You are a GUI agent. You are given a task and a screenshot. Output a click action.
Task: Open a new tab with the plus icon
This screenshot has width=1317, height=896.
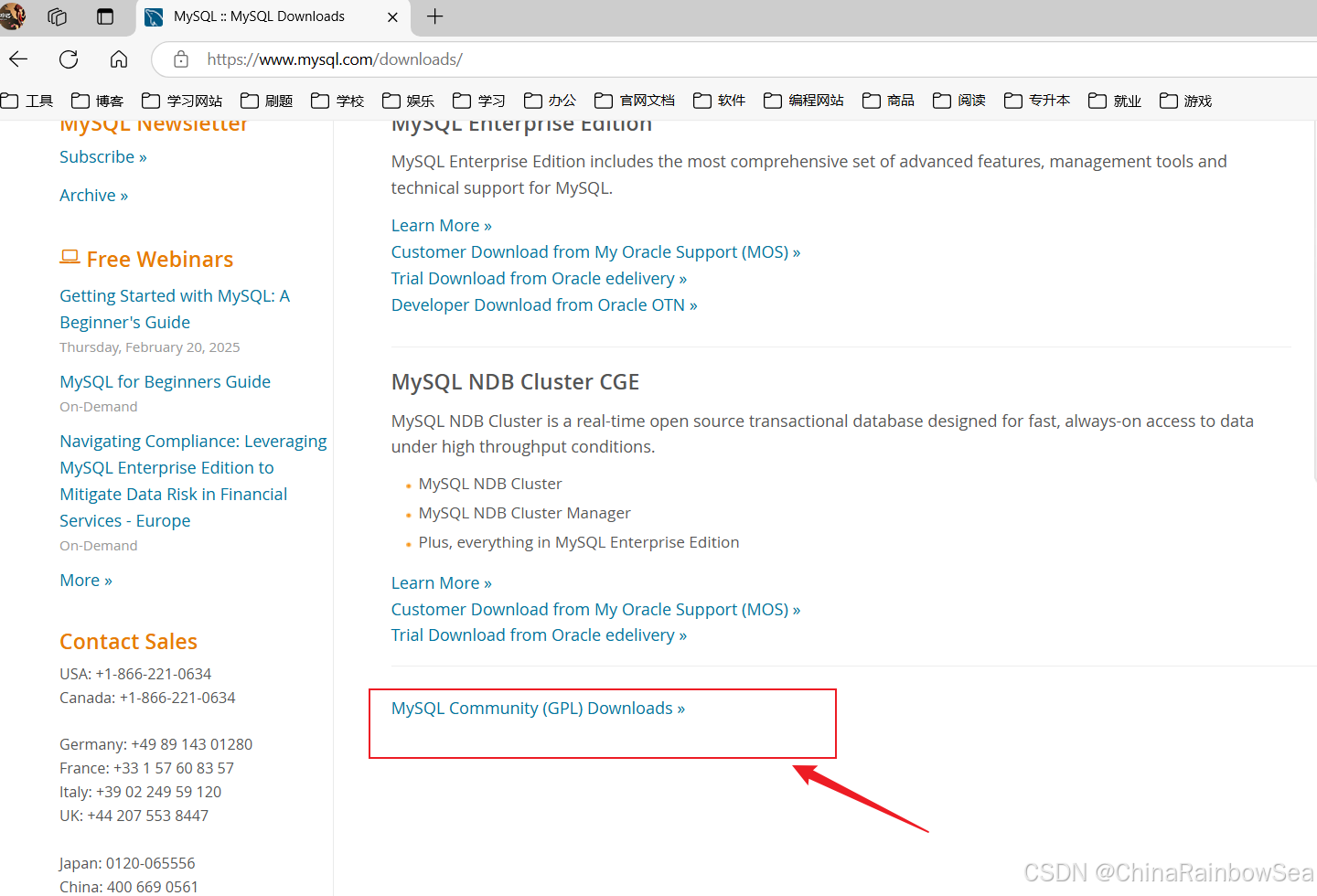(x=435, y=16)
